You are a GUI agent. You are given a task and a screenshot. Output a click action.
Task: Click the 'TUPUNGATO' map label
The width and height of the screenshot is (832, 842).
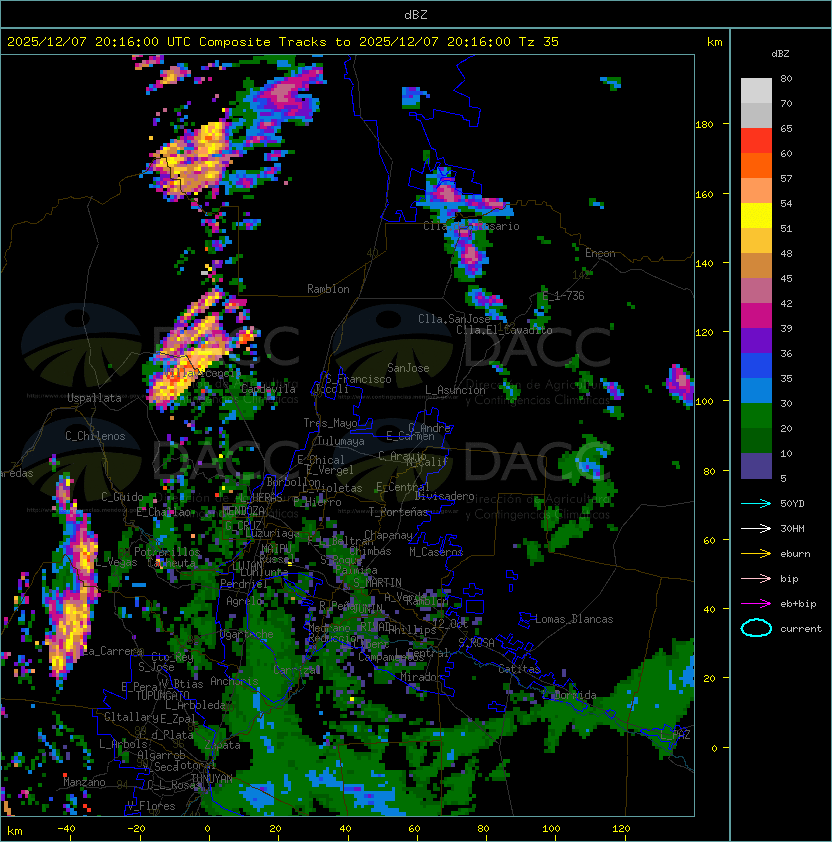[162, 695]
